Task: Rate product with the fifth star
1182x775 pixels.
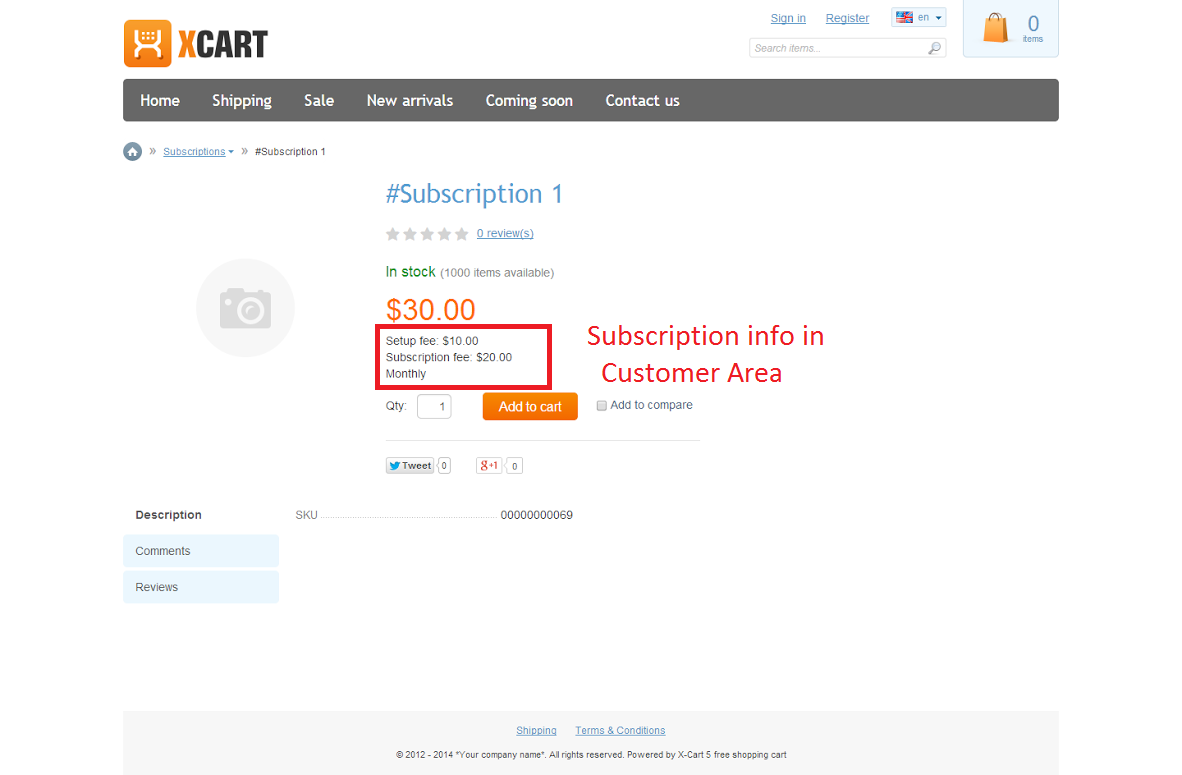Action: [461, 234]
